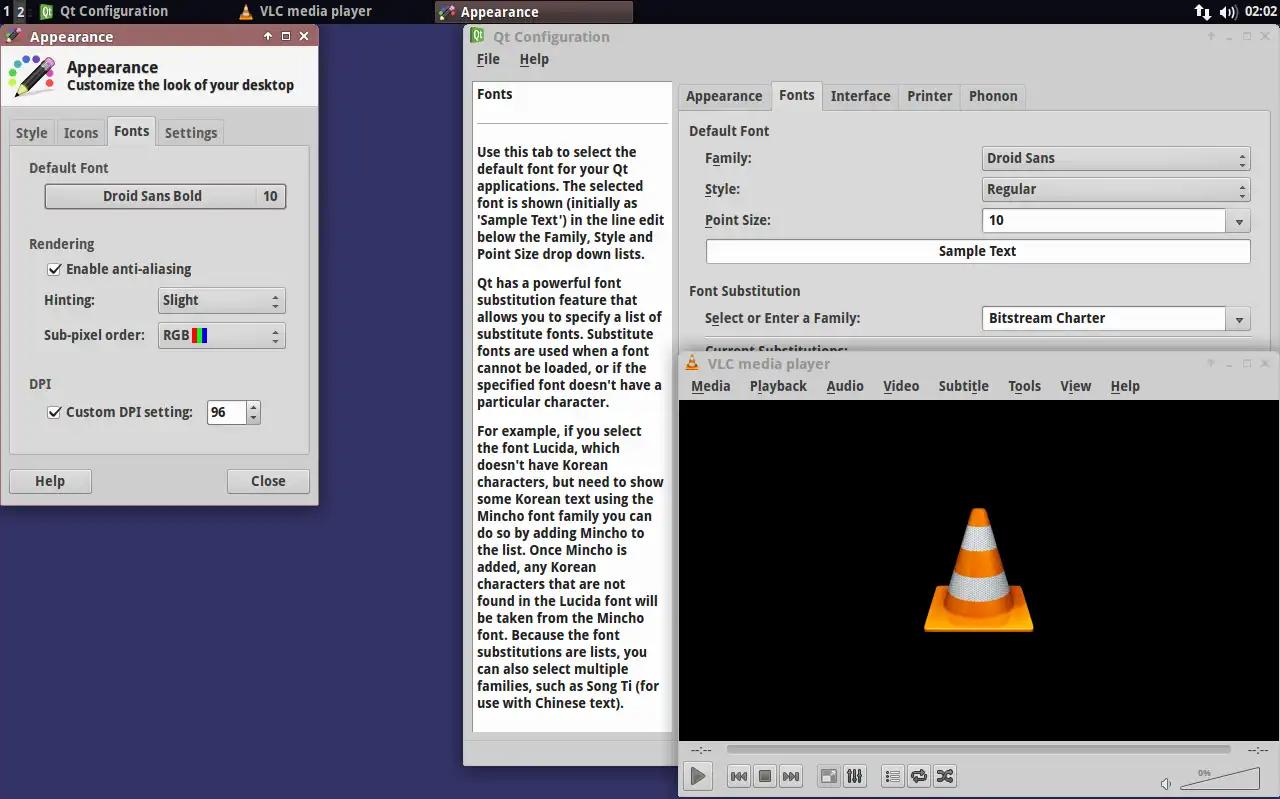
Task: Open the Style dropdown showing Regular
Action: pyautogui.click(x=1116, y=189)
